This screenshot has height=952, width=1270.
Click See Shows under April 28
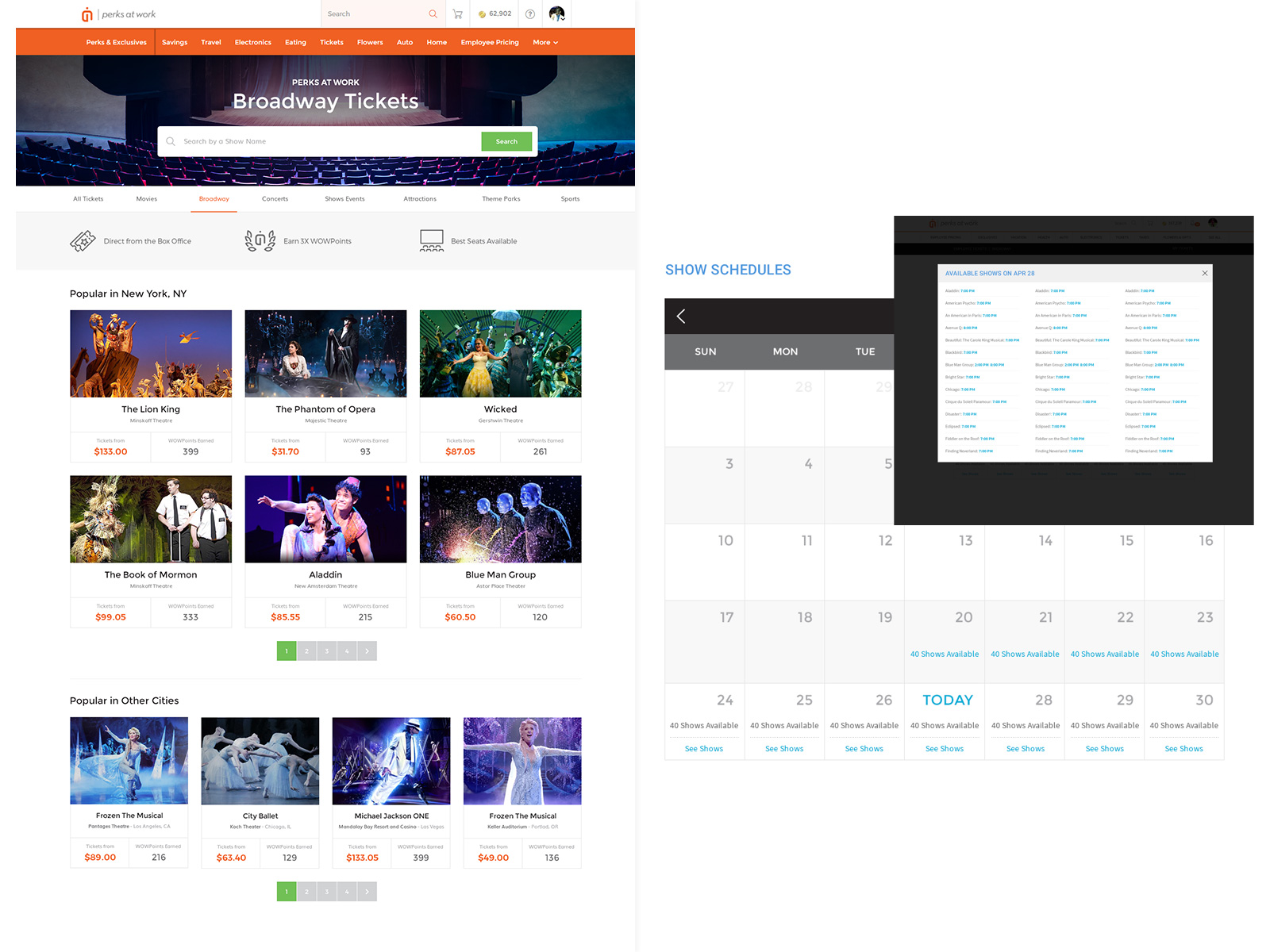1025,749
